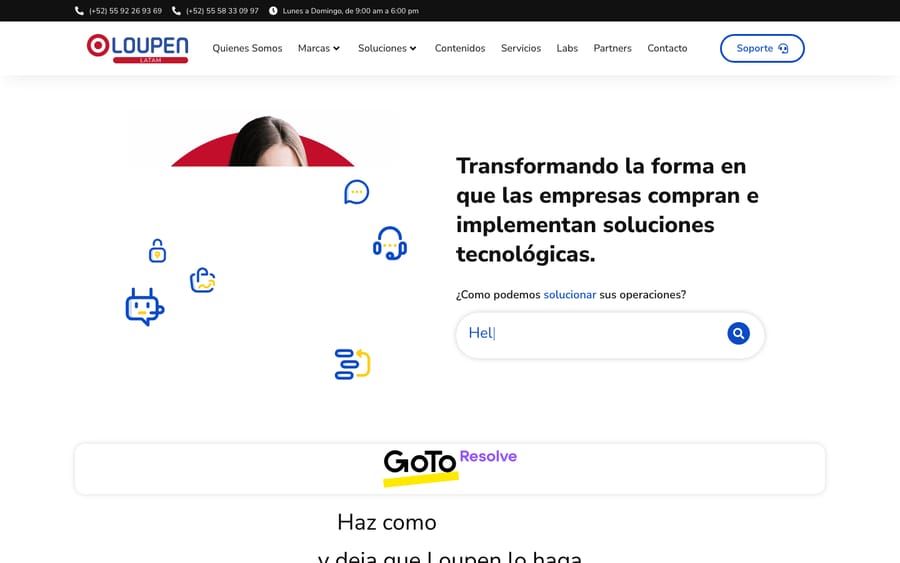Viewport: 900px width, 563px height.
Task: Click the workflow list with arrow icon
Action: click(352, 364)
